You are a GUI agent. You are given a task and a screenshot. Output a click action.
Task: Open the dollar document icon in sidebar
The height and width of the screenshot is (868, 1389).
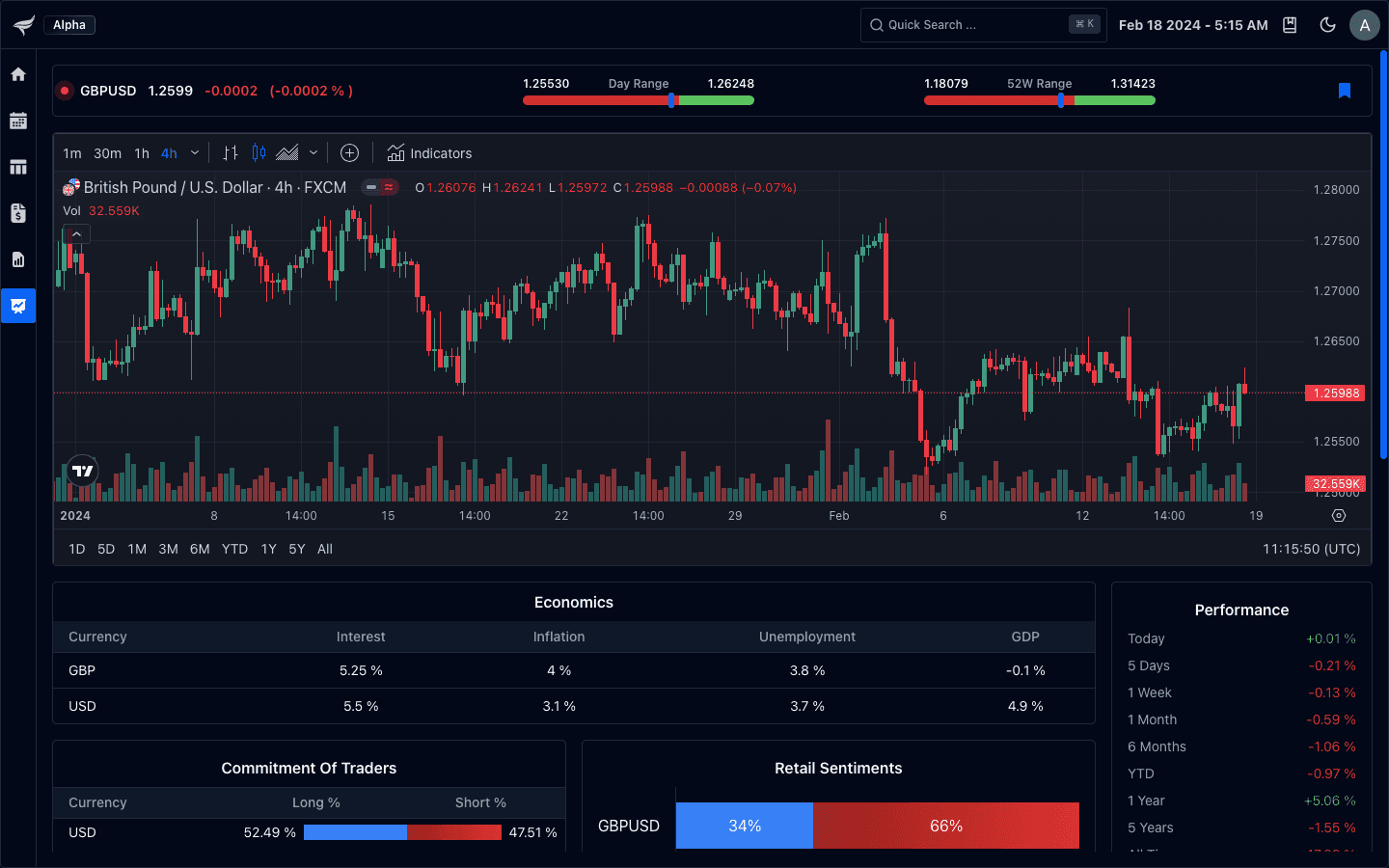tap(18, 213)
